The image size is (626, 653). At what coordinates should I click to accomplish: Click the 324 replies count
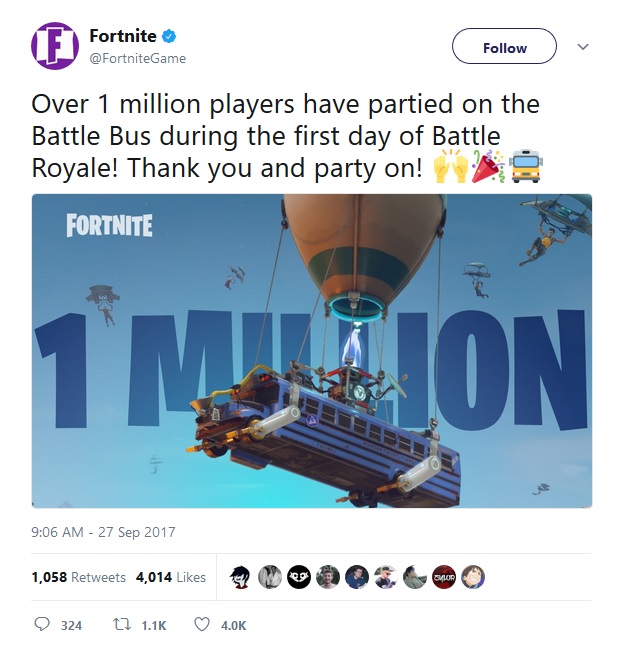tap(71, 626)
